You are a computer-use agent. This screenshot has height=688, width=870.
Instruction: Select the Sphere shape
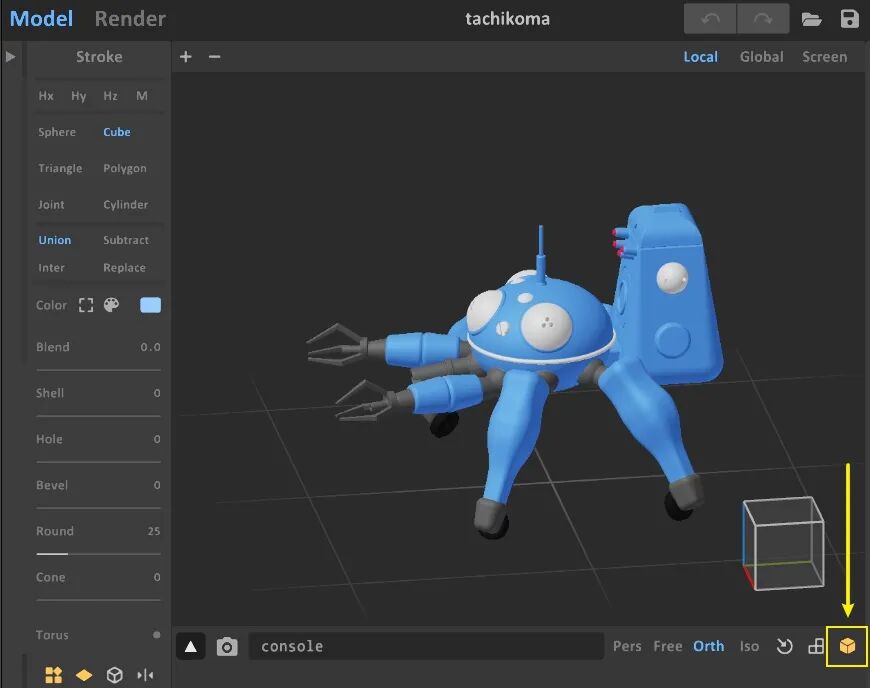(57, 132)
